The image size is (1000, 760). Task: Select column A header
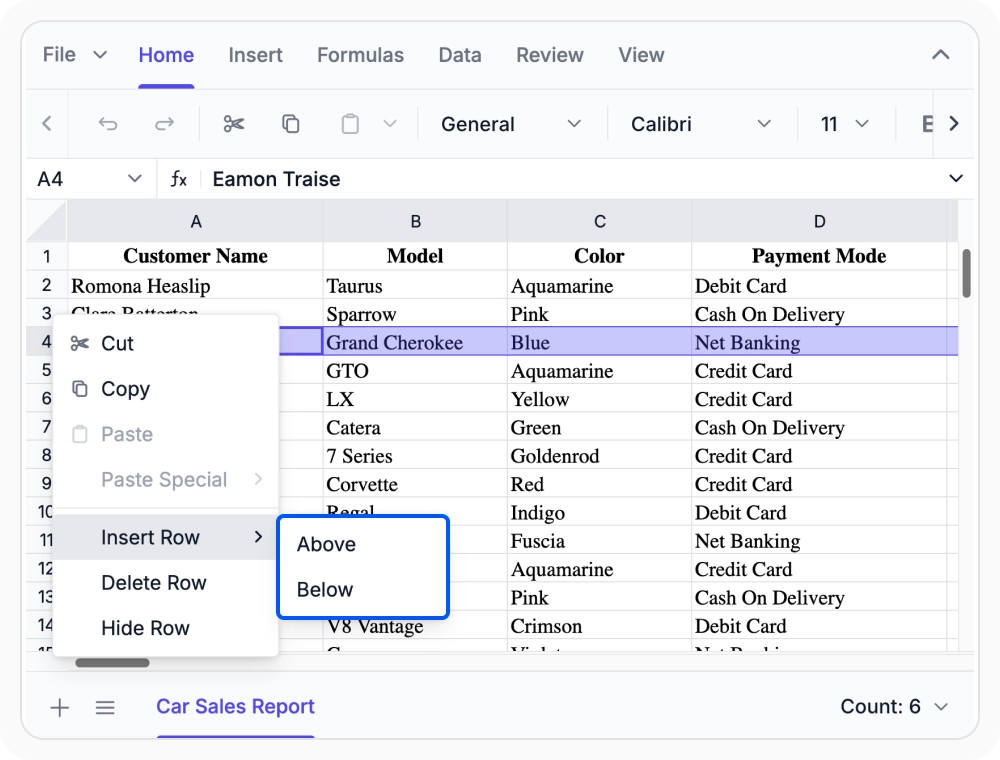[x=195, y=221]
